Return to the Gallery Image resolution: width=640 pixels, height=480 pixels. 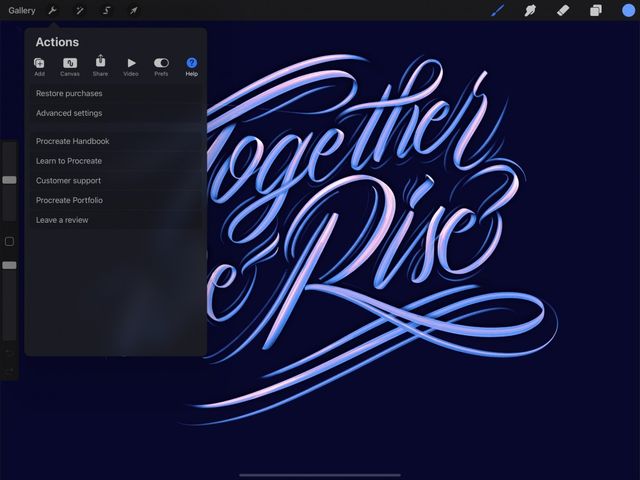[21, 10]
